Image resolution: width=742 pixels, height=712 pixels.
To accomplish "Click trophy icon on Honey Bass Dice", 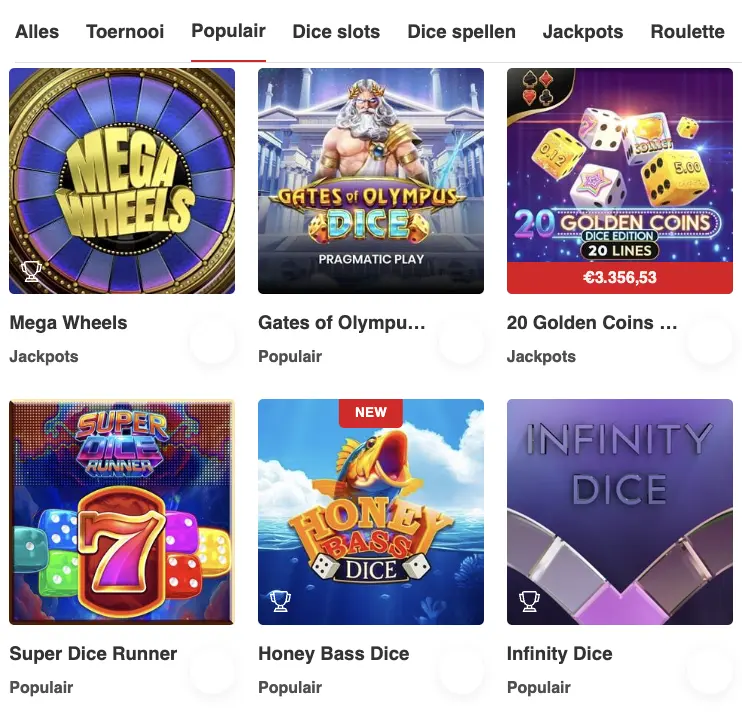I will point(280,602).
